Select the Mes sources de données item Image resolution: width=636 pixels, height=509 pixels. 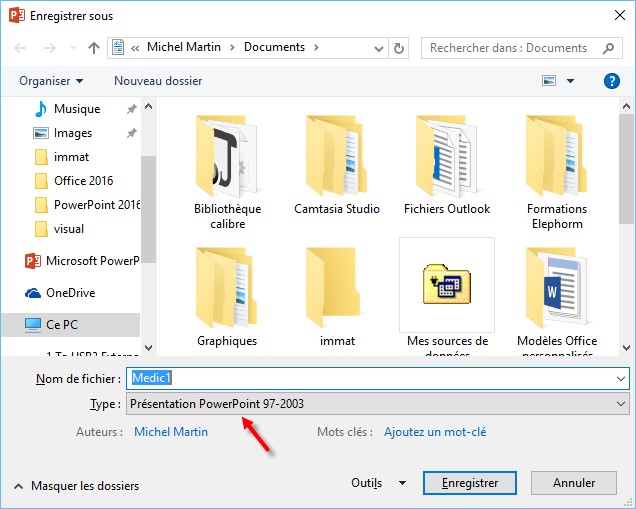tap(447, 290)
